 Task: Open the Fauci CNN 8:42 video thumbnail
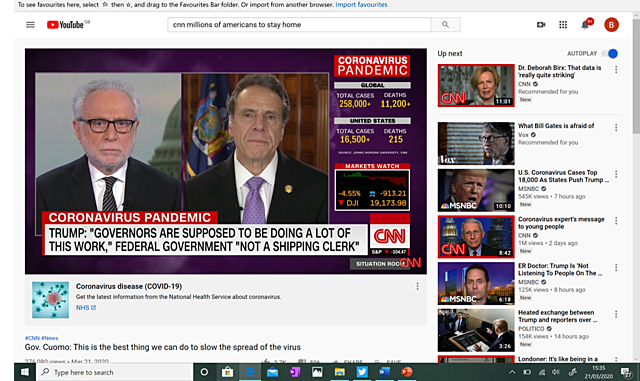tap(476, 237)
